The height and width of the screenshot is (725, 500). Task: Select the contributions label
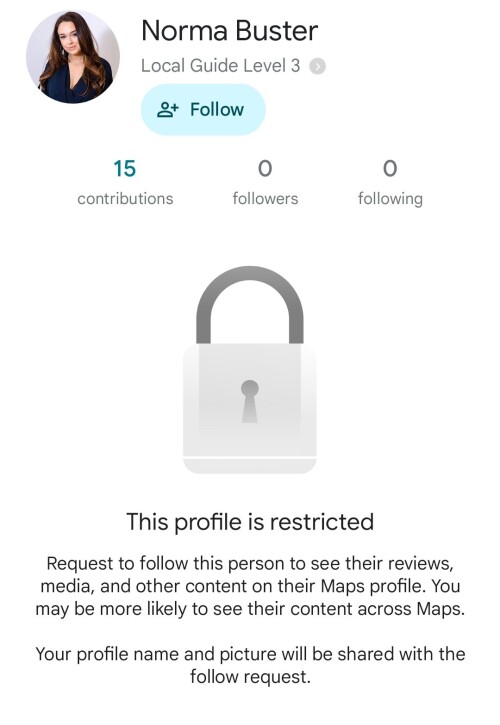125,199
